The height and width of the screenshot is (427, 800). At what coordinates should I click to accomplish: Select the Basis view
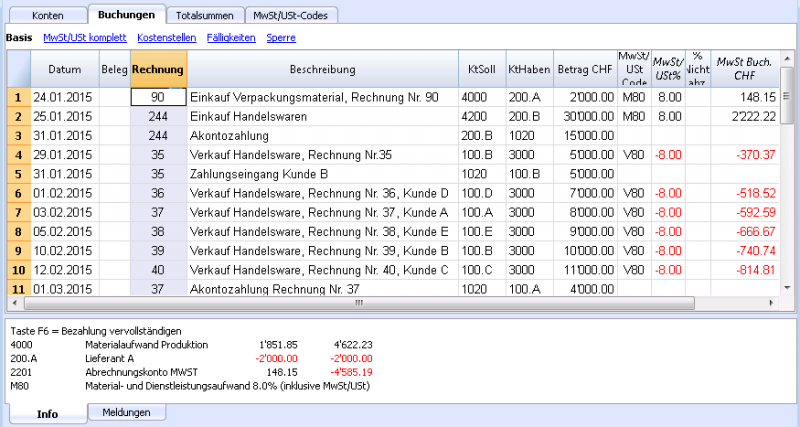pos(19,38)
